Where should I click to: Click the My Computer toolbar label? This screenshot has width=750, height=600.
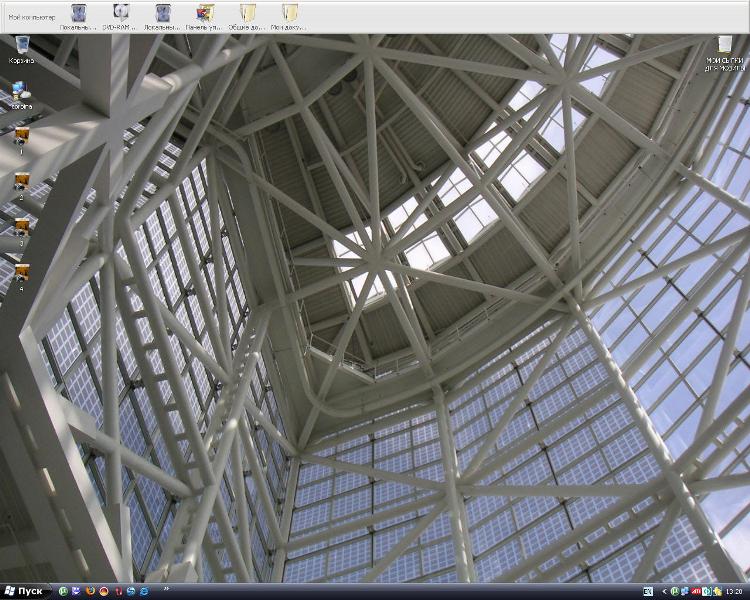point(32,17)
